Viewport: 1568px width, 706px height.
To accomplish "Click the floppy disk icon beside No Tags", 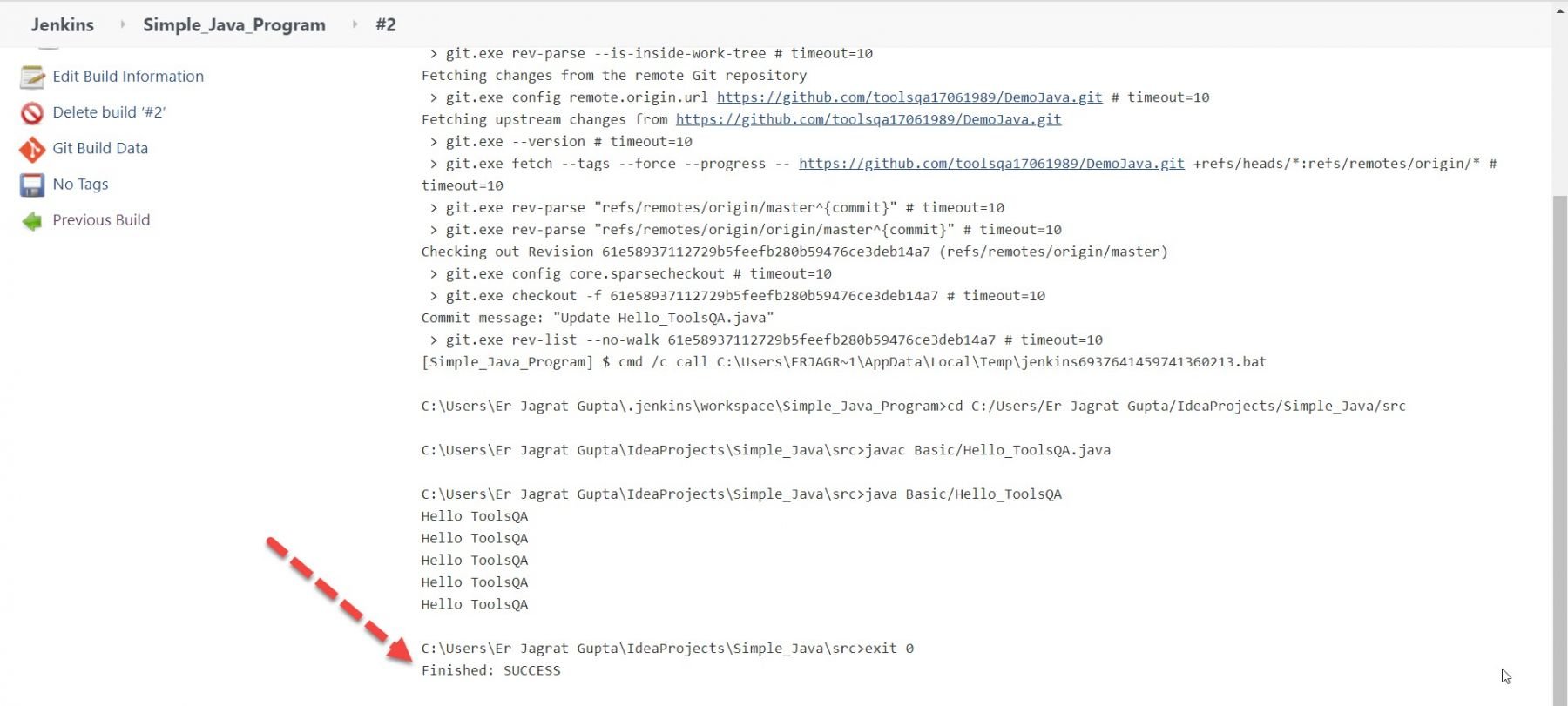I will coord(31,185).
